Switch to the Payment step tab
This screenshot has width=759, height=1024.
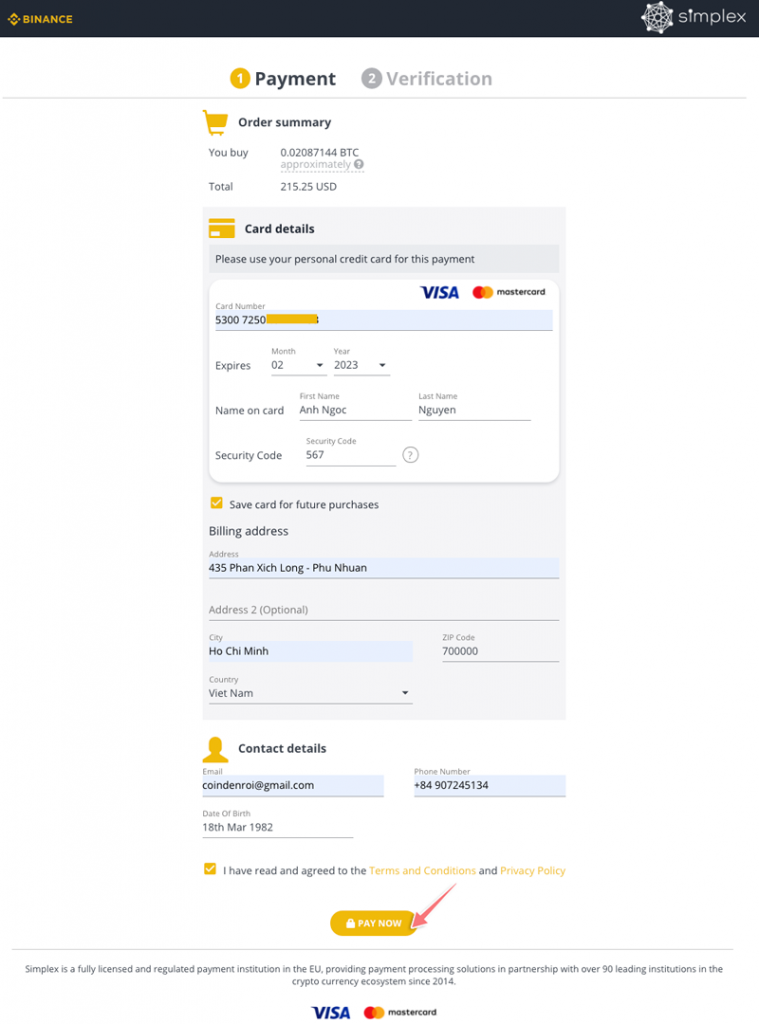coord(283,79)
